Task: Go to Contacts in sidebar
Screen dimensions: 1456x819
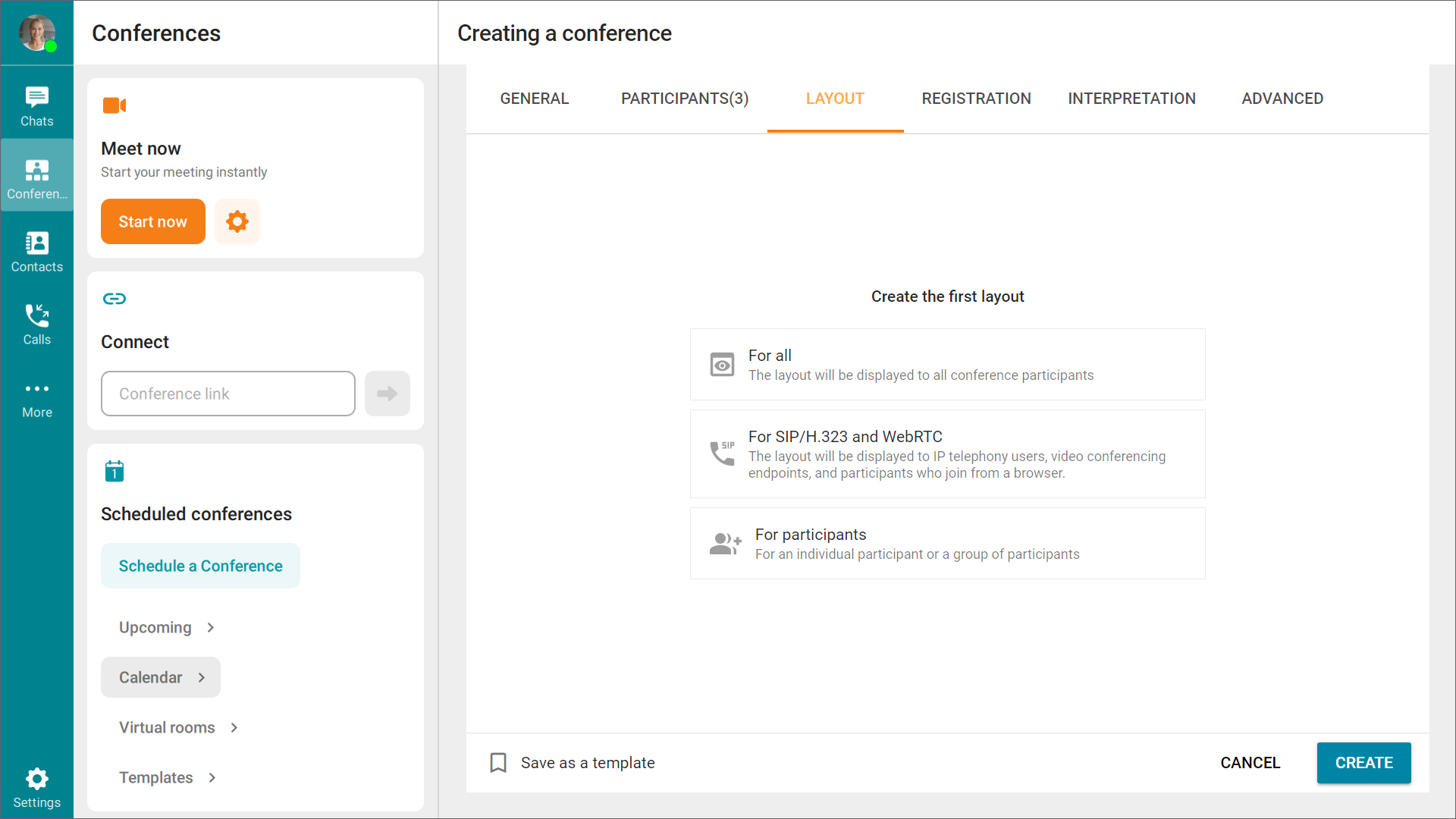Action: [x=36, y=252]
